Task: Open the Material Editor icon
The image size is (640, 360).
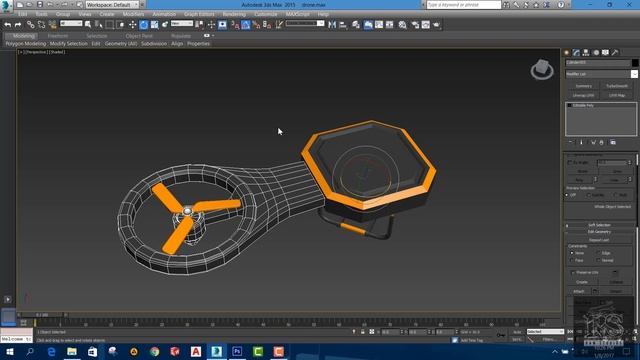Action: [402, 25]
